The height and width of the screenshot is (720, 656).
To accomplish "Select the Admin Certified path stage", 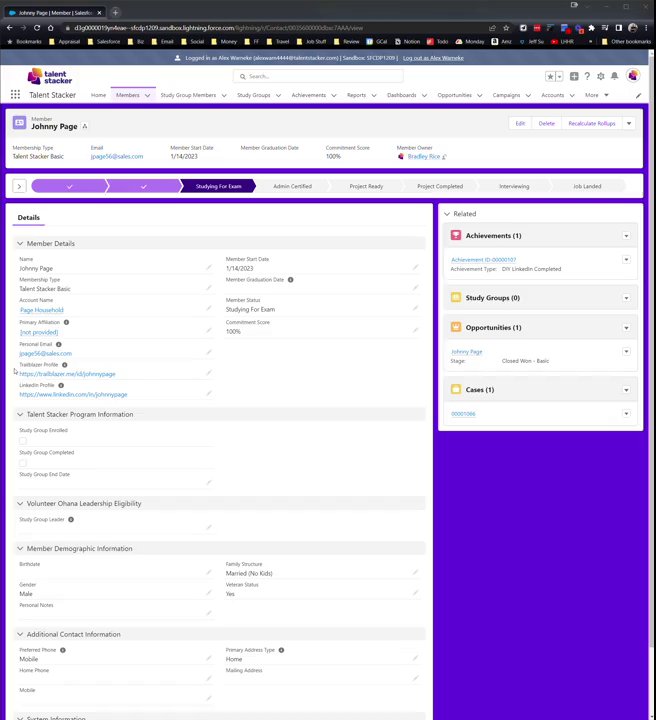I will click(x=292, y=186).
